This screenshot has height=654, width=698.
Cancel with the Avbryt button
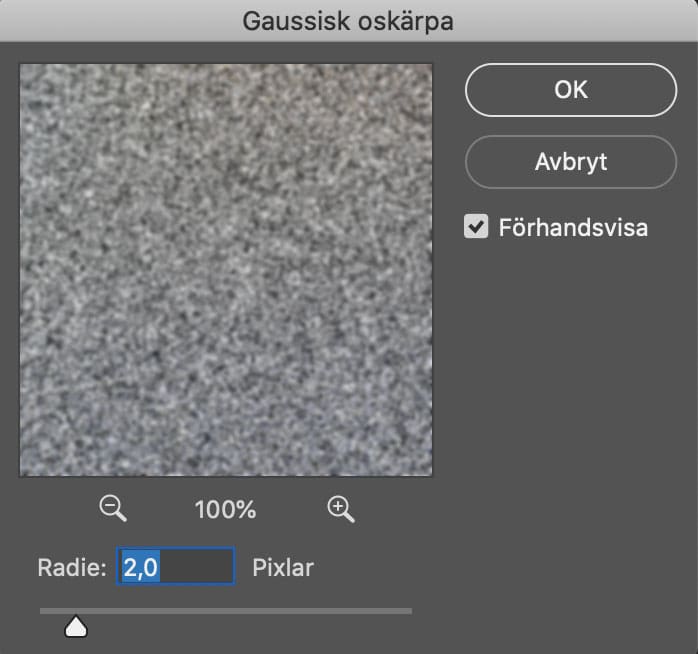click(x=571, y=162)
